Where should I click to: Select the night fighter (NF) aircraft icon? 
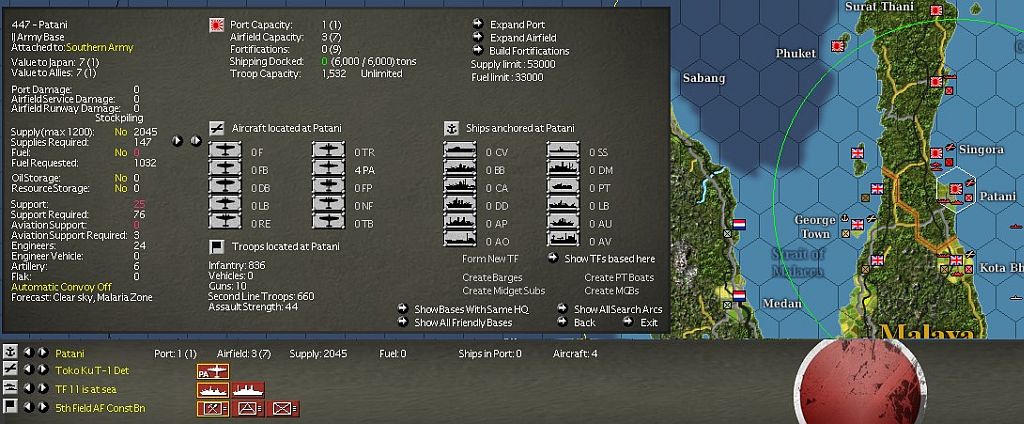point(328,204)
